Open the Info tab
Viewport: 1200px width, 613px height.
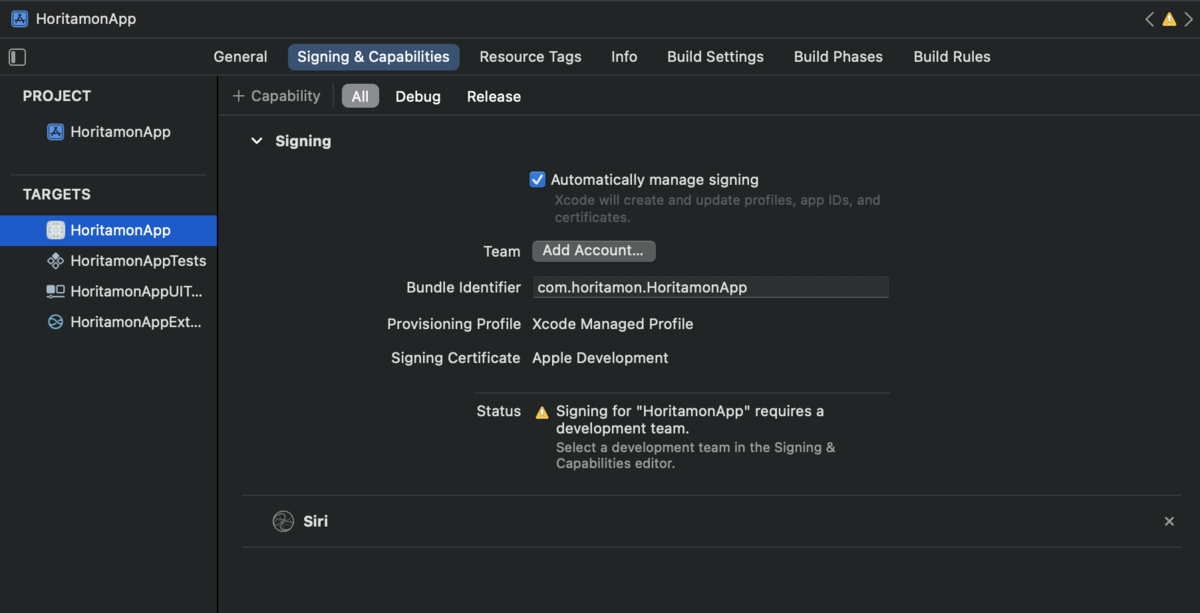click(624, 57)
